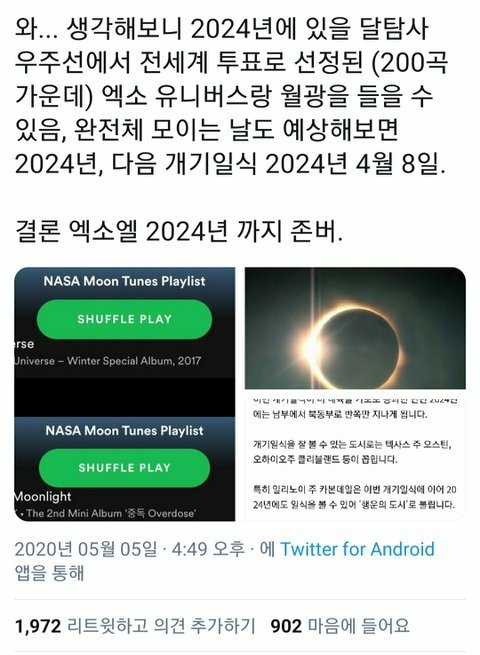The height and width of the screenshot is (655, 480).
Task: Tap the upper SHUFFLE PLAY green button
Action: 124,319
